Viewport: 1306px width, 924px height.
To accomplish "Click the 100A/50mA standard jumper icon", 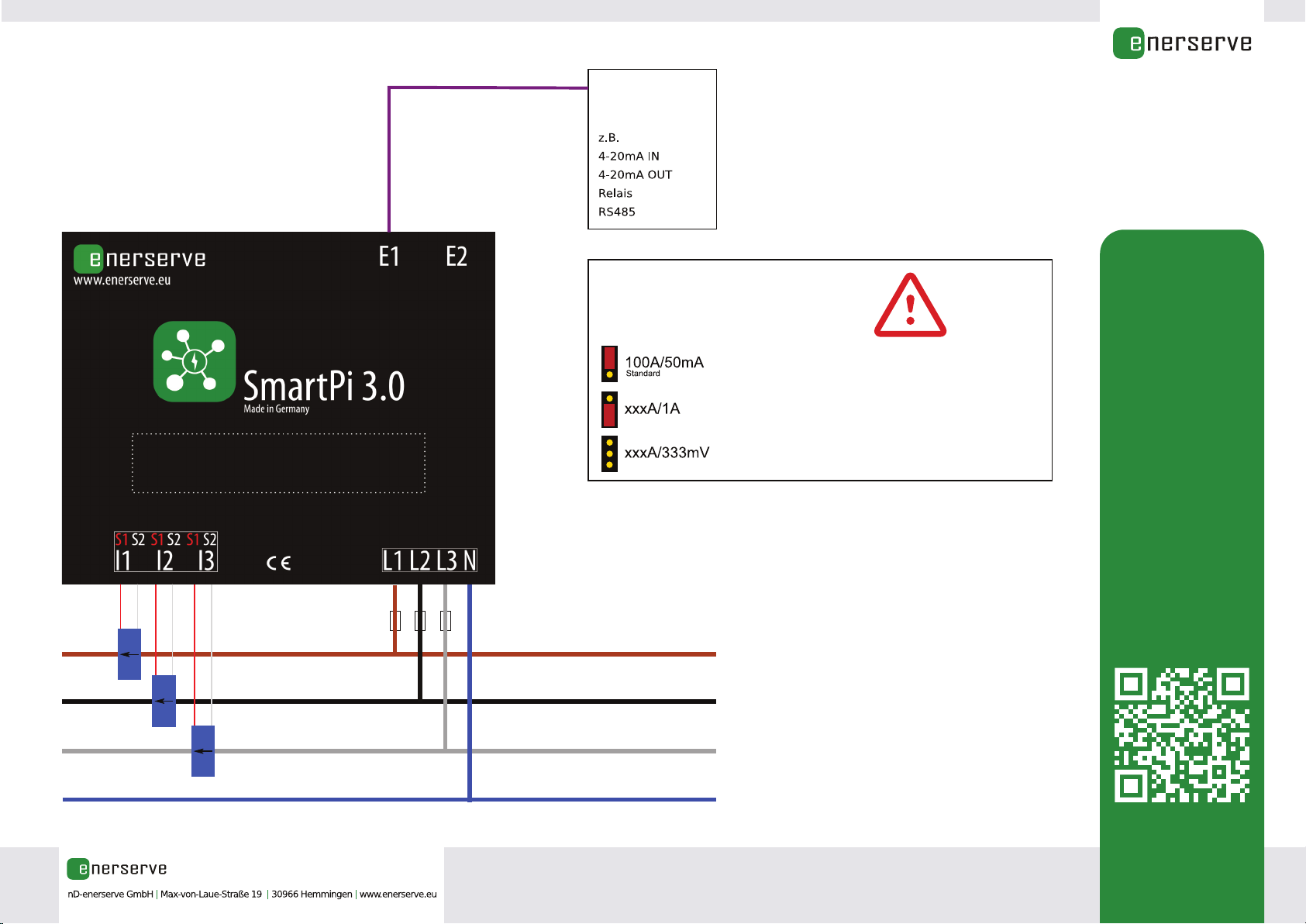I will [x=610, y=364].
